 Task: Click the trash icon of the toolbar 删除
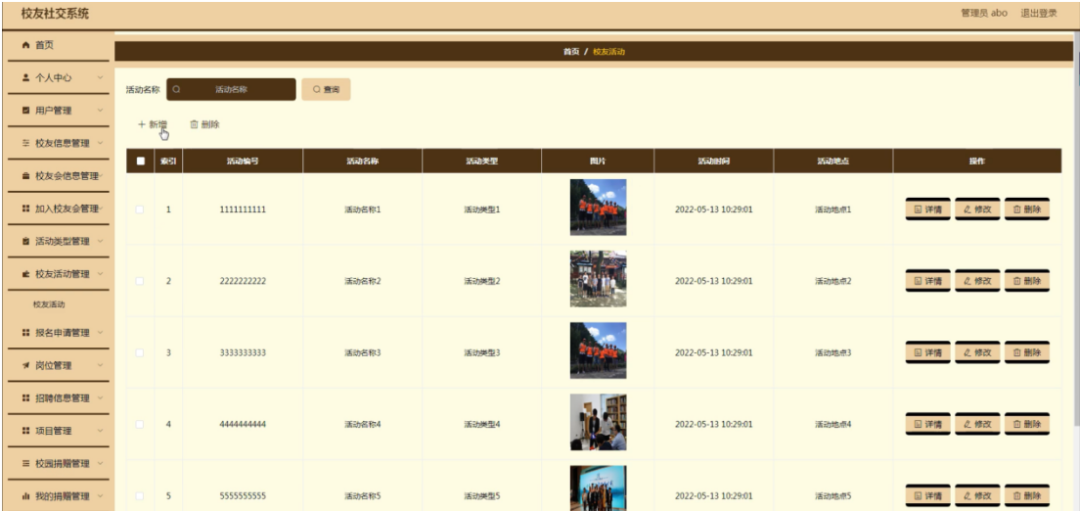pos(194,125)
